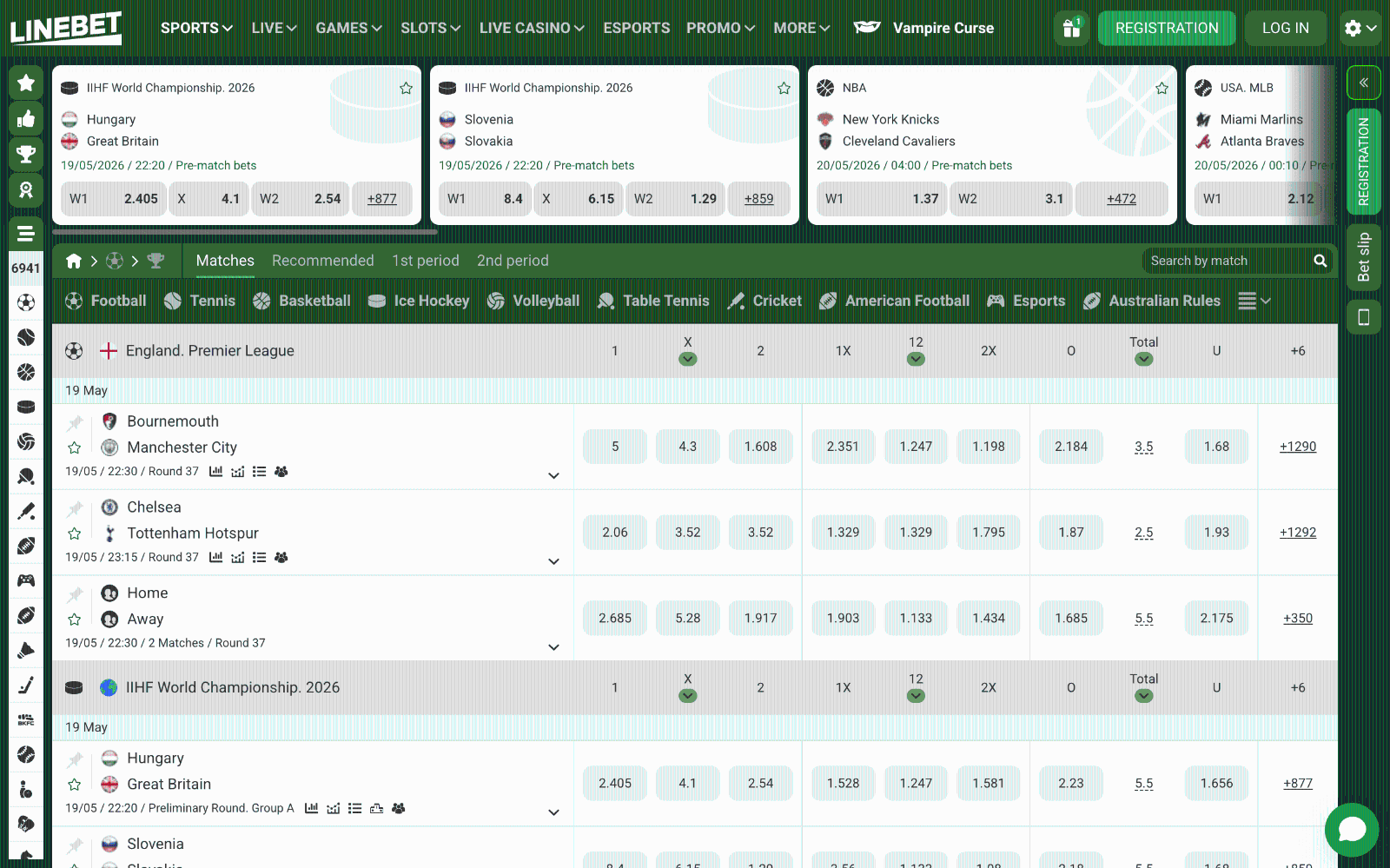Expand Bournemouth match markets chevron
The height and width of the screenshot is (868, 1390).
pyautogui.click(x=553, y=475)
